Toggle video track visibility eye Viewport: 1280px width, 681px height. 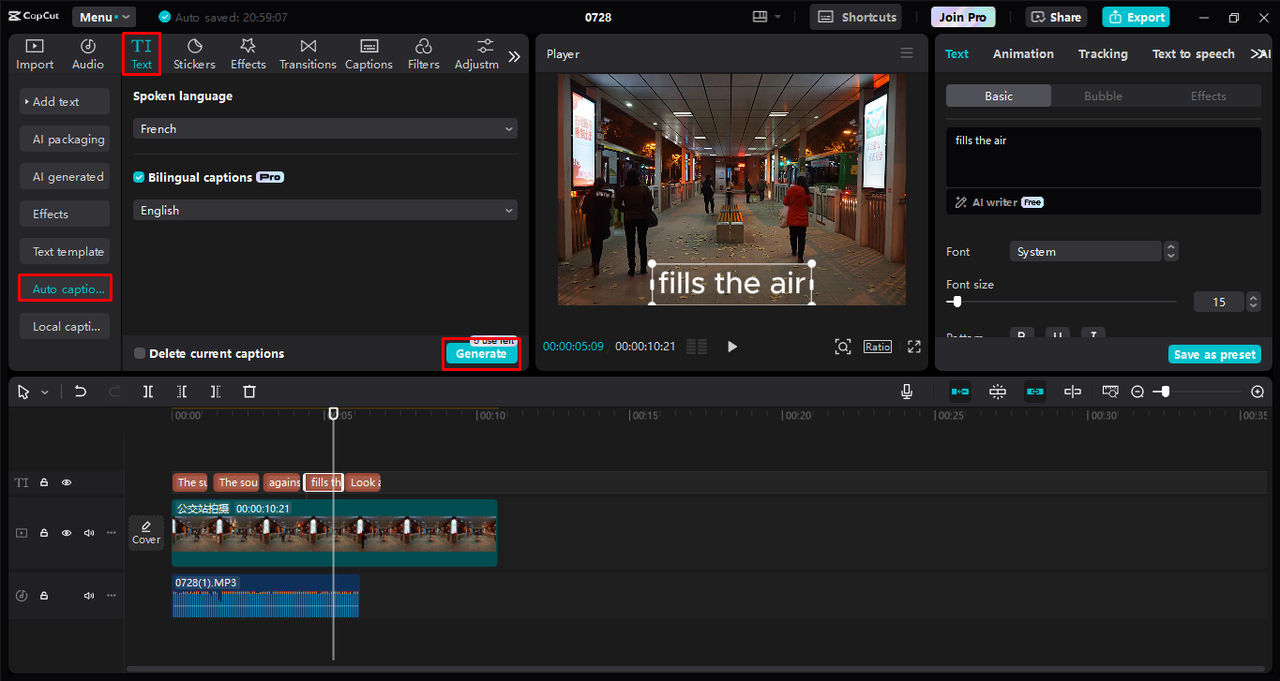pos(67,533)
